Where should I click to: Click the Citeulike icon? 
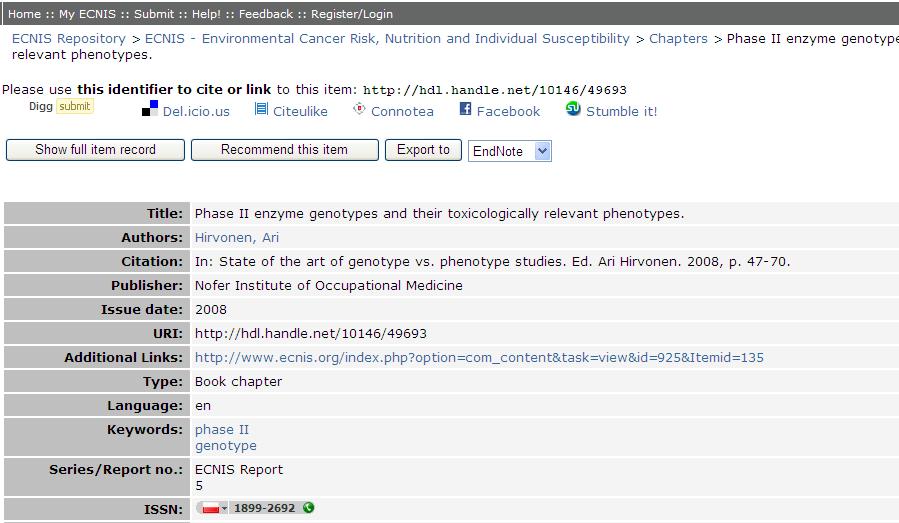coord(261,108)
